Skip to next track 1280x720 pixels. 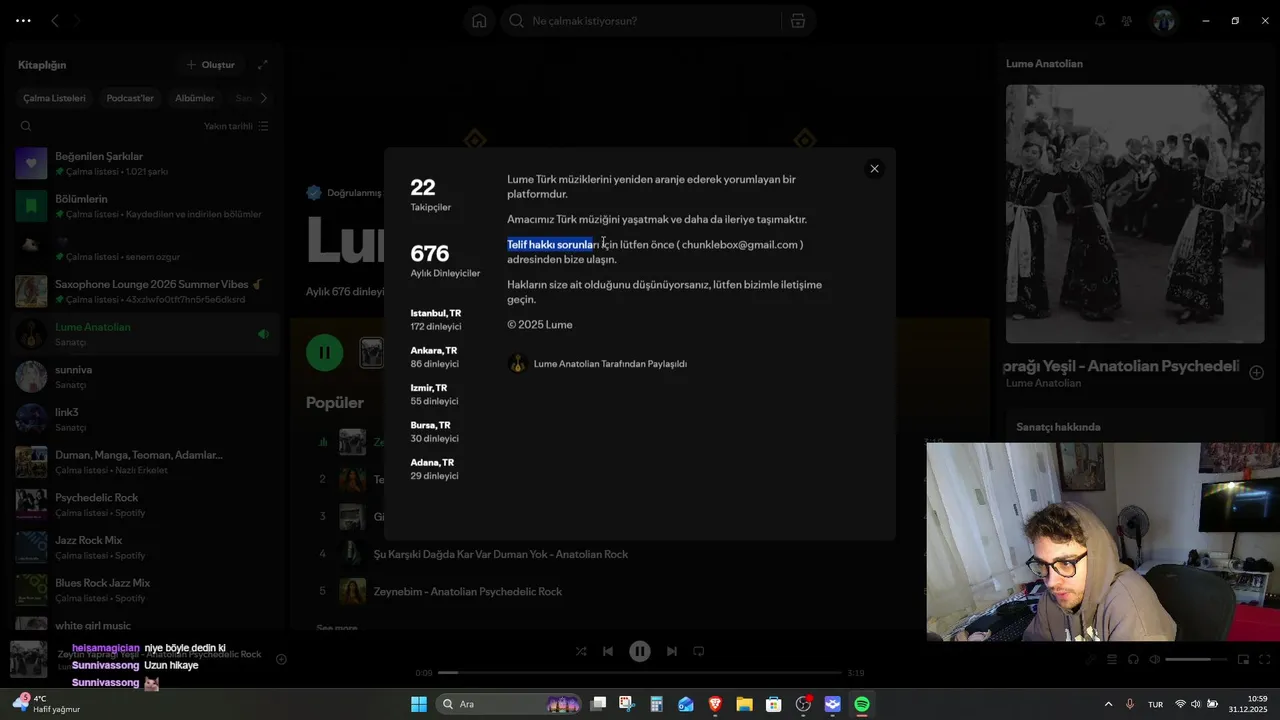pyautogui.click(x=672, y=651)
